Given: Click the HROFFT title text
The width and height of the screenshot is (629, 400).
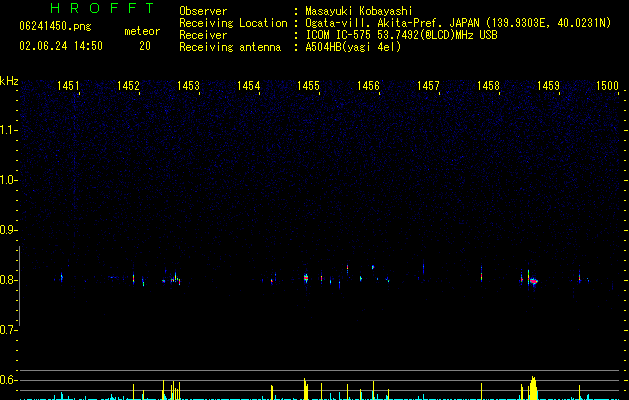Looking at the screenshot, I should coord(102,8).
